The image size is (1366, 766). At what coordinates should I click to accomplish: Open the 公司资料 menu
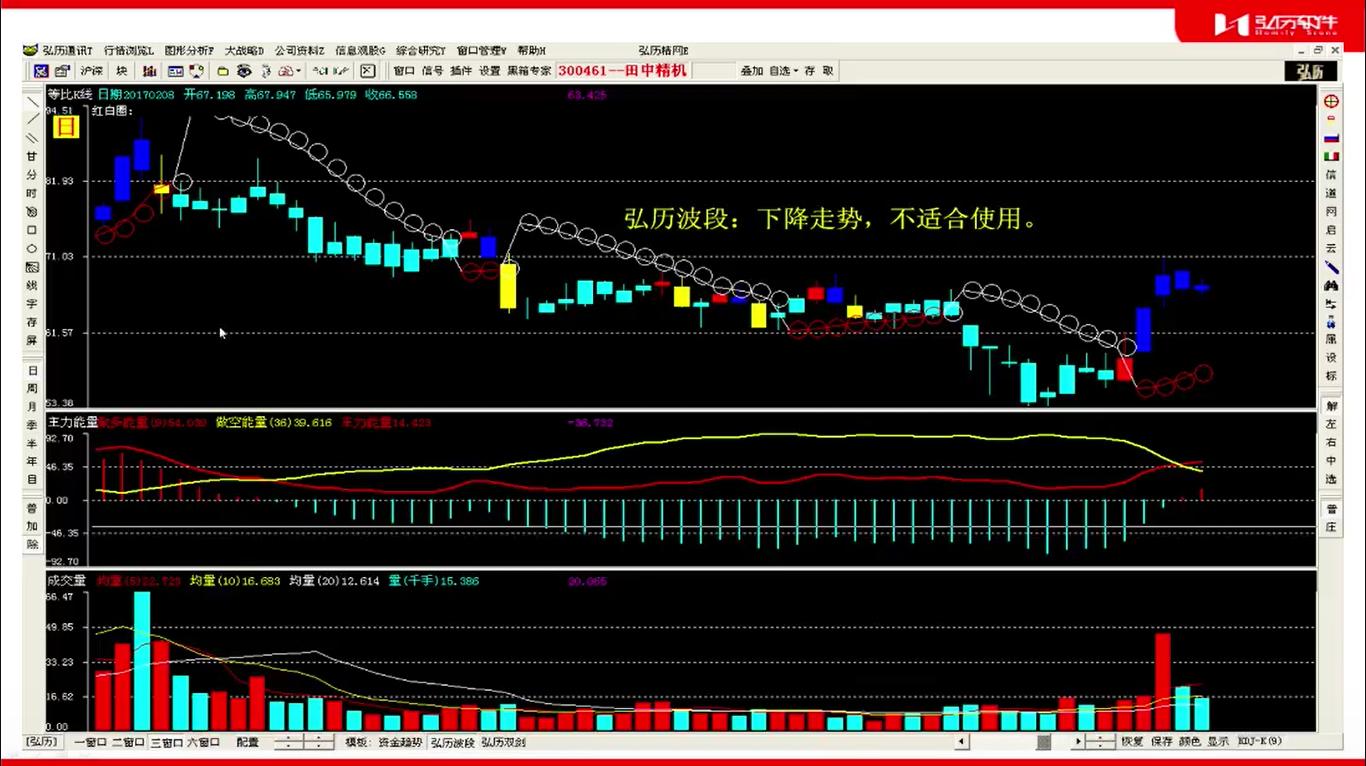pyautogui.click(x=300, y=50)
